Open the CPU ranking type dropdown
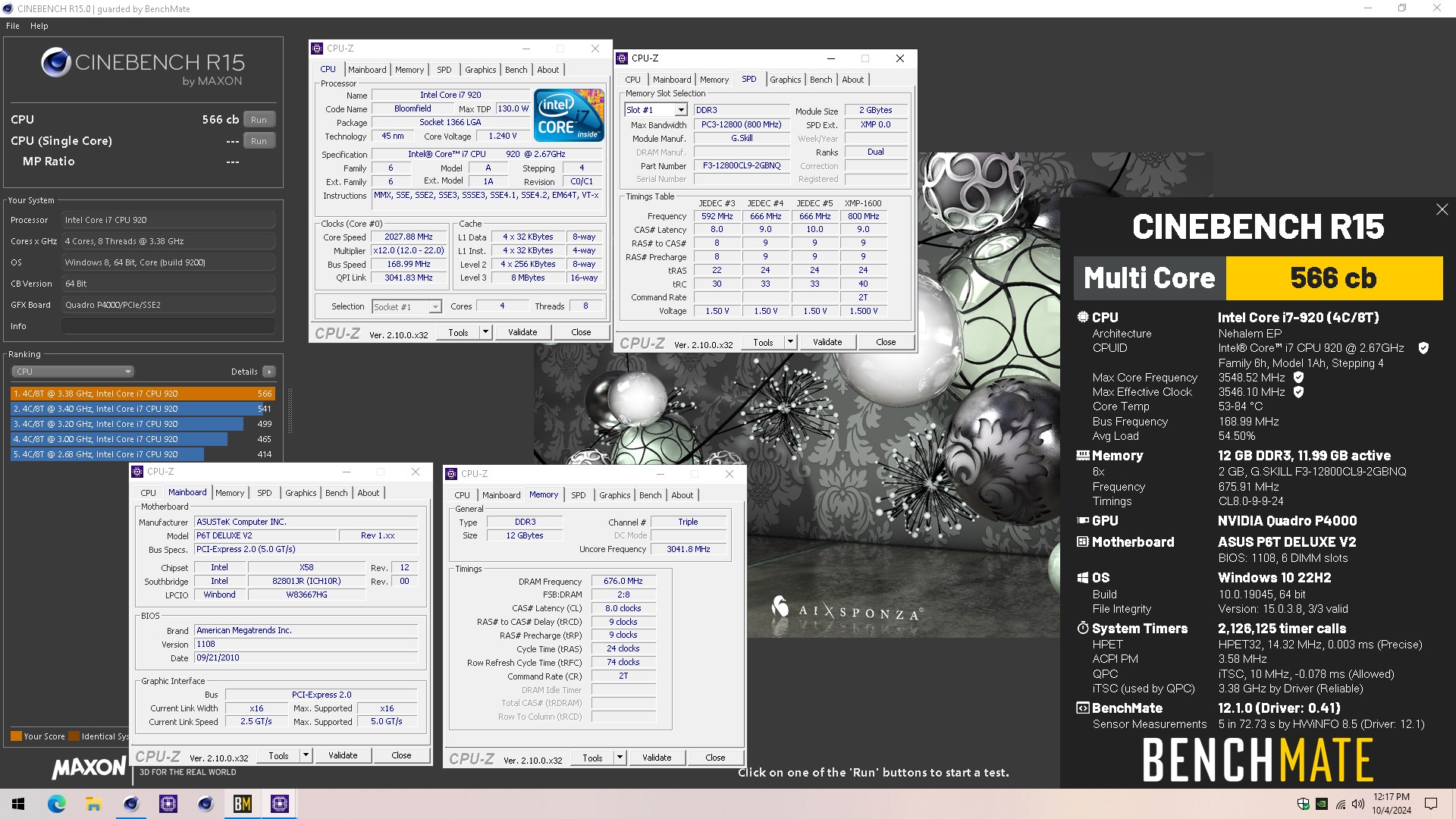This screenshot has width=1456, height=819. [73, 372]
